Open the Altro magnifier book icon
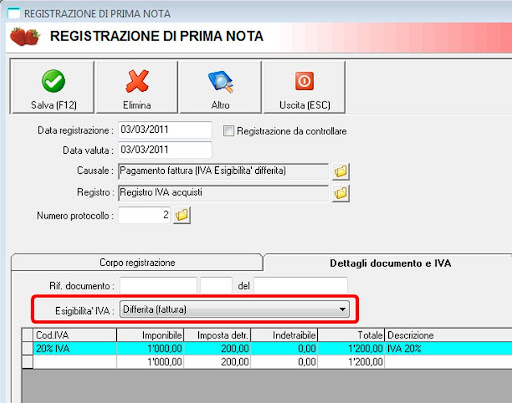This screenshot has height=403, width=512. 220,82
